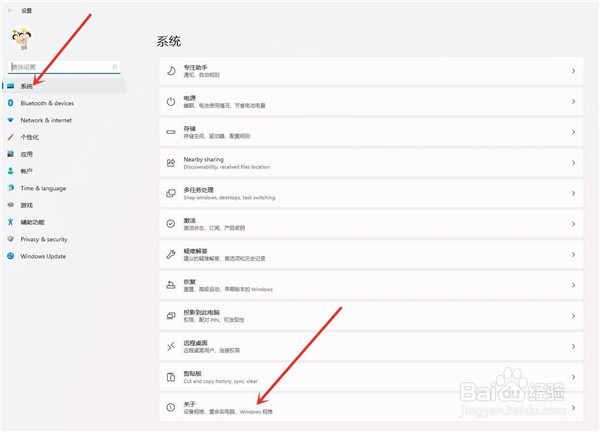600x432 pixels.
Task: Open 存储 storage settings
Action: 371,132
